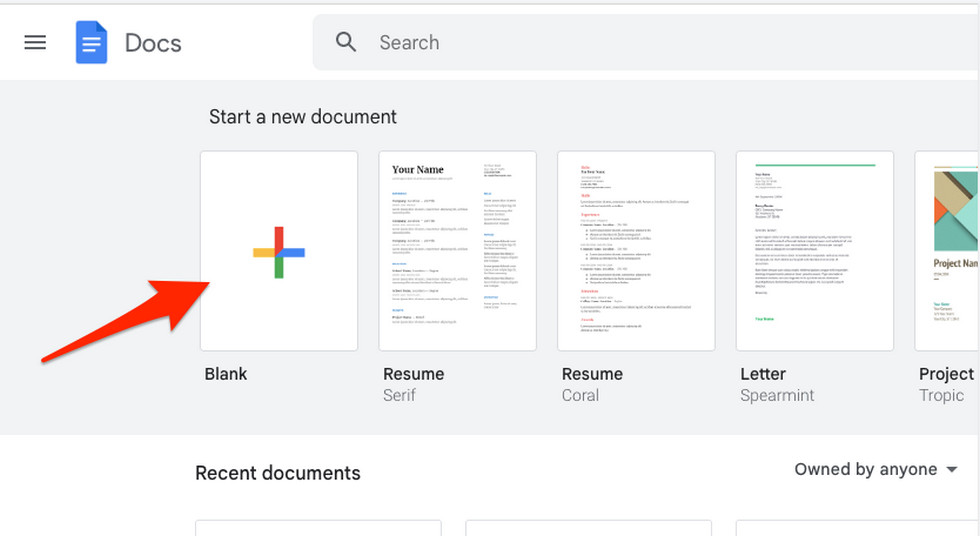Open the second recent document card
Viewport: 980px width, 536px height.
pyautogui.click(x=588, y=527)
